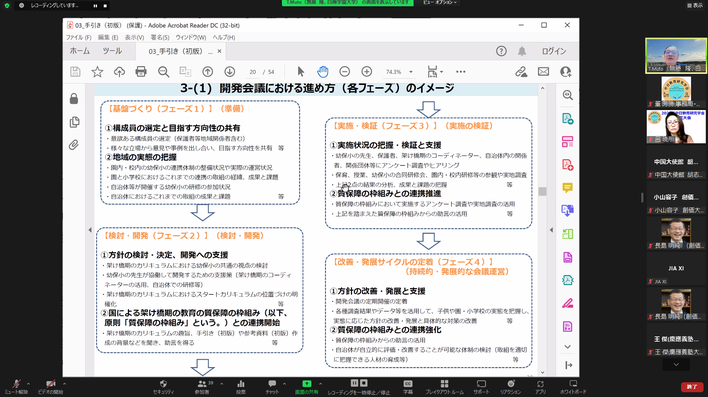The image size is (708, 397).
Task: Click the Save file icon in Acrobat toolbar
Action: point(75,72)
